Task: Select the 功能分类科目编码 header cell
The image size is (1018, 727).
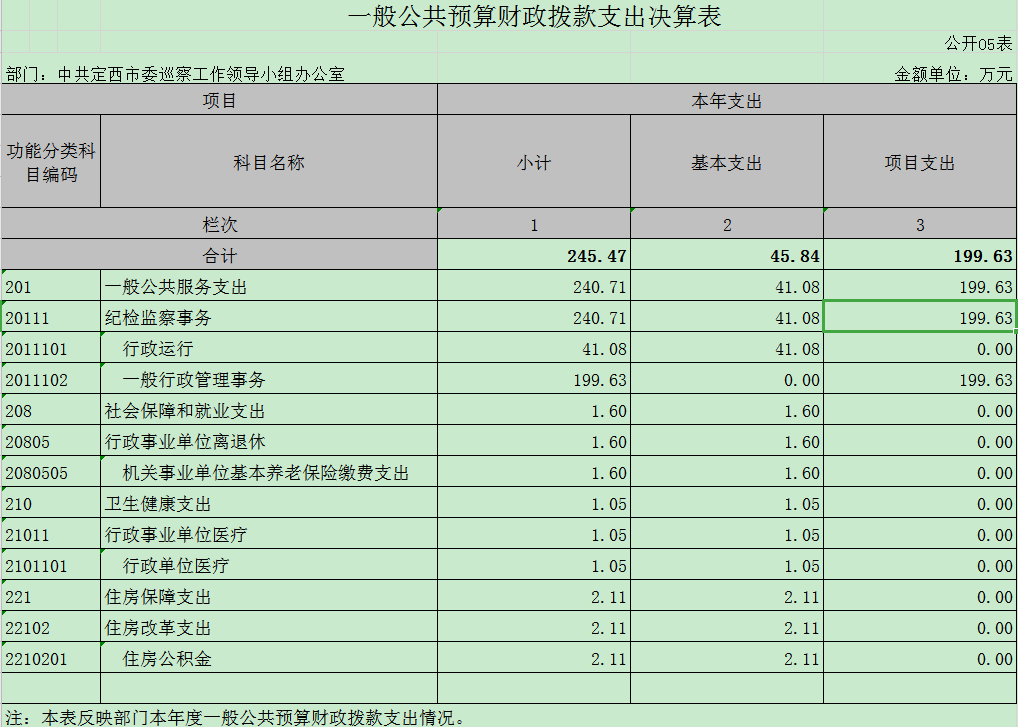Action: (x=51, y=162)
